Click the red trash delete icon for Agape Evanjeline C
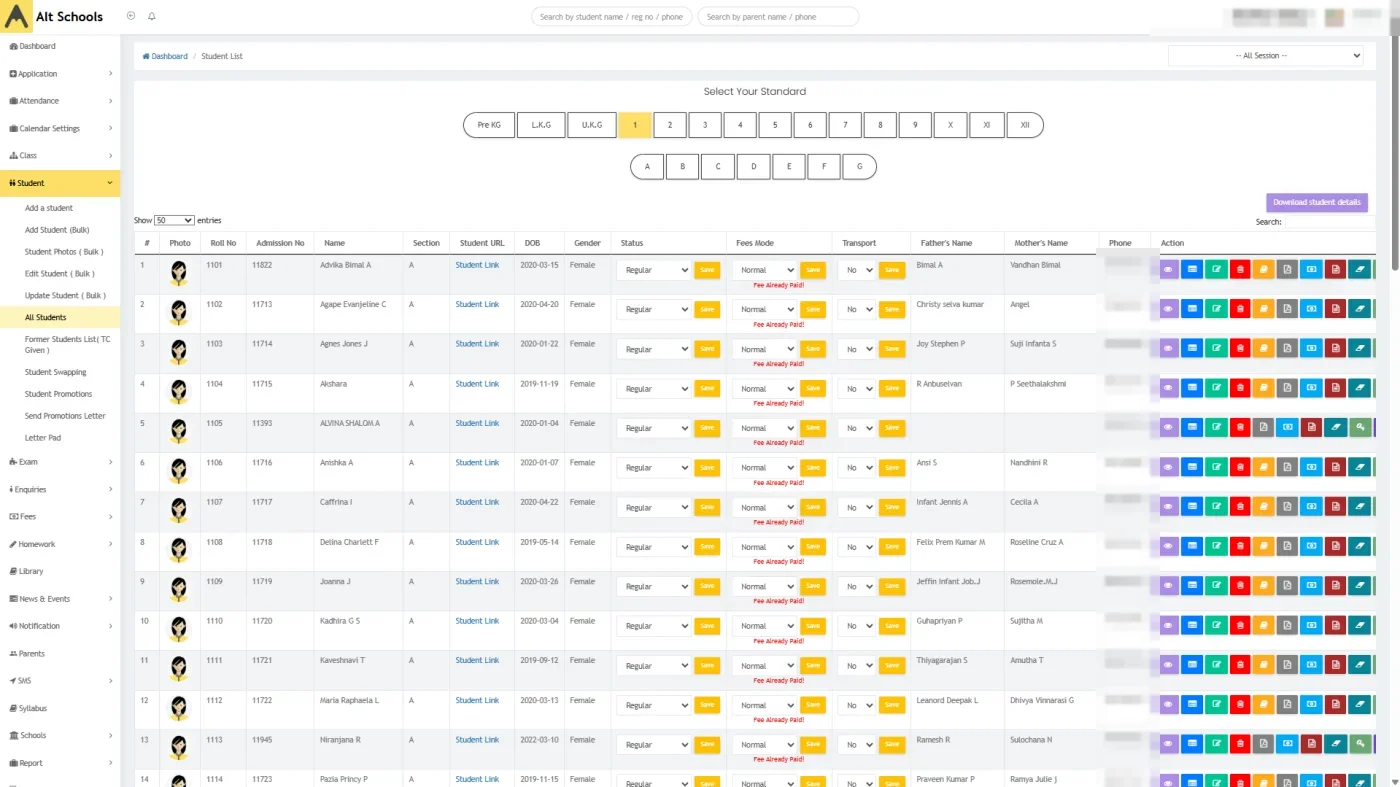 coord(1240,309)
